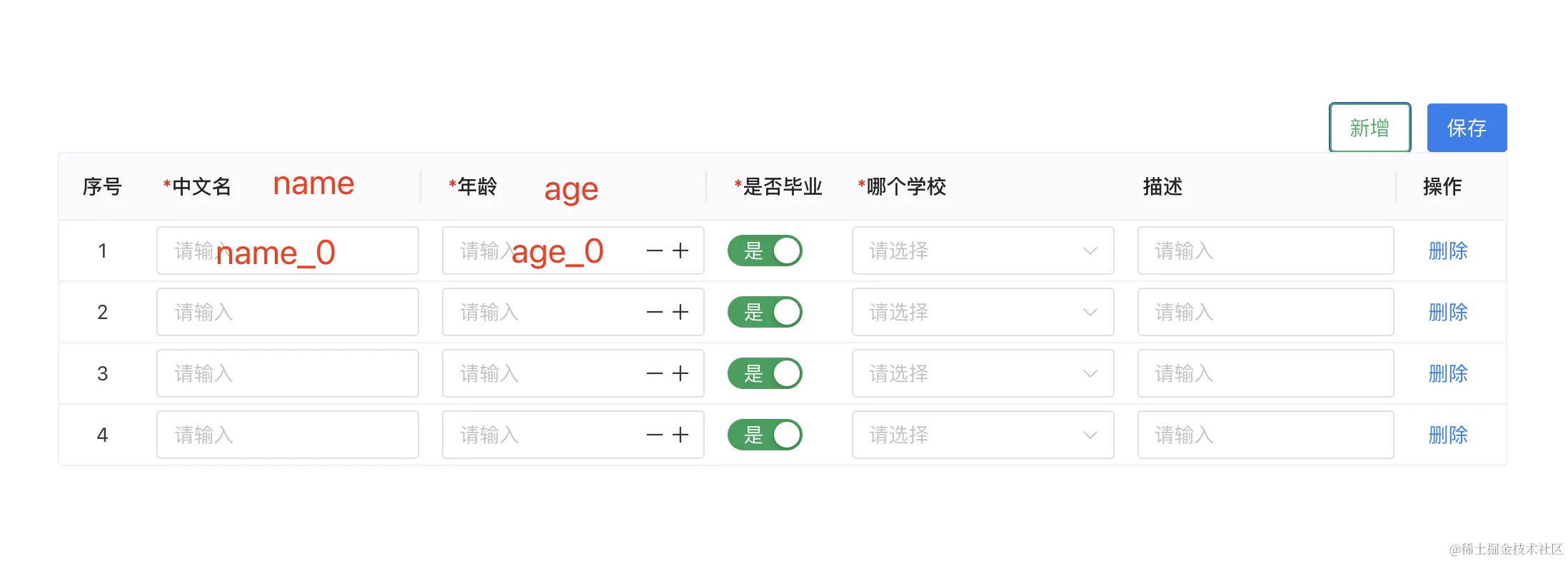Toggle the 是否毕业 switch in row 1
Image resolution: width=1568 pixels, height=561 pixels.
[x=765, y=251]
